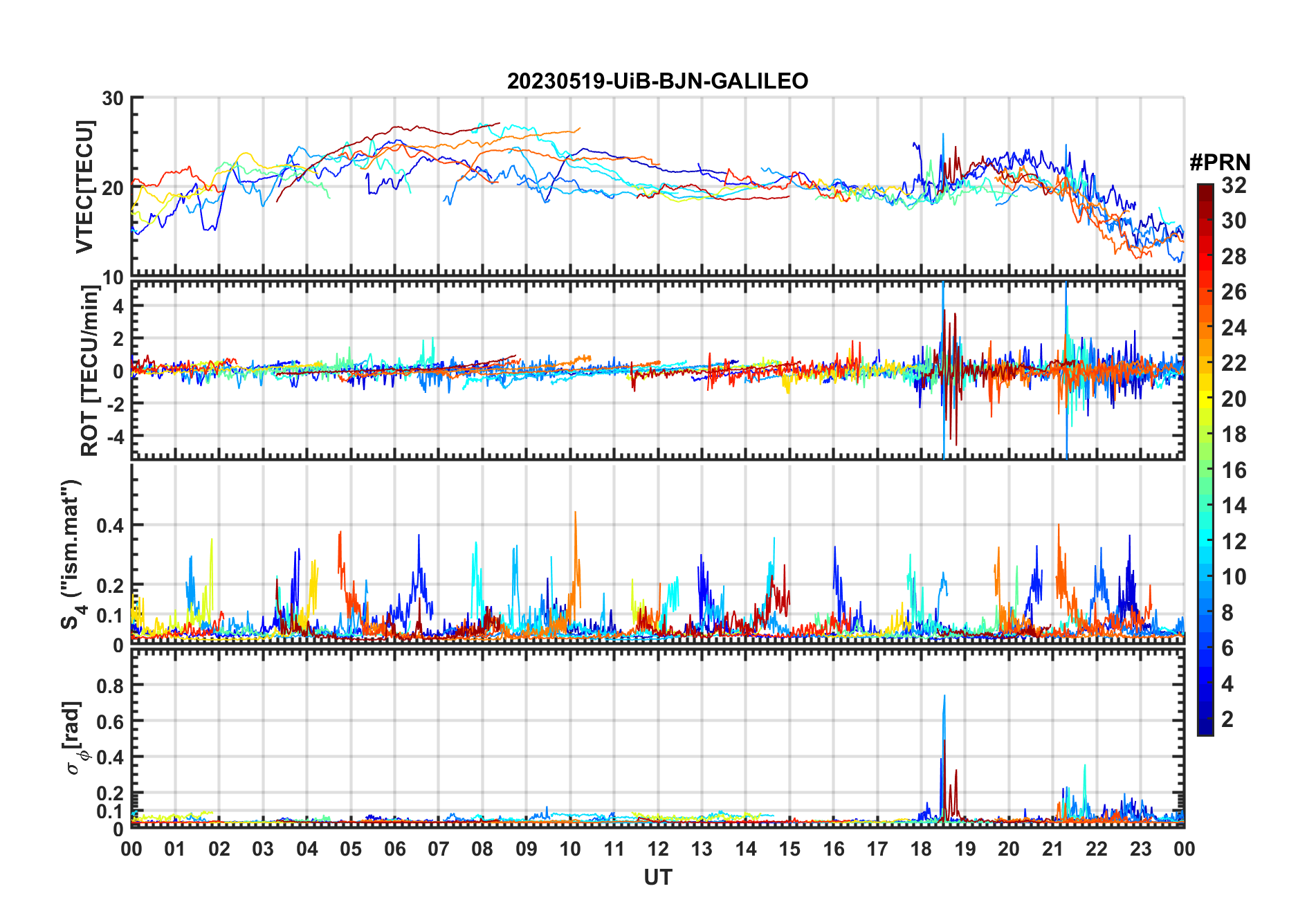The width and height of the screenshot is (1316, 920).
Task: Click colorbar tick label 14
Action: coord(1234,506)
